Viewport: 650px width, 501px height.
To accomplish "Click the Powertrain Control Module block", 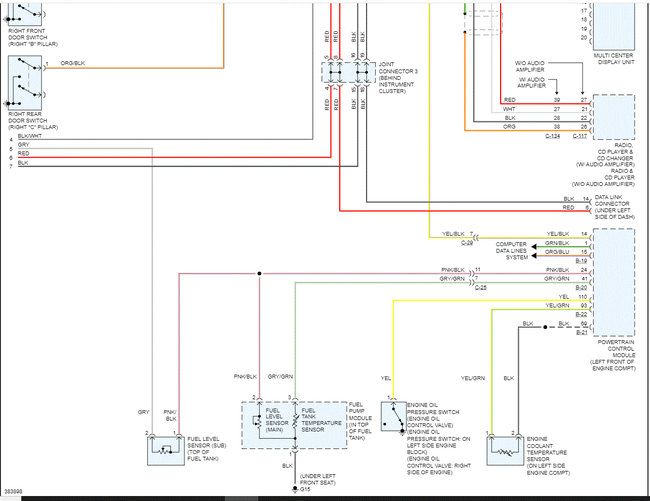I will pos(614,282).
